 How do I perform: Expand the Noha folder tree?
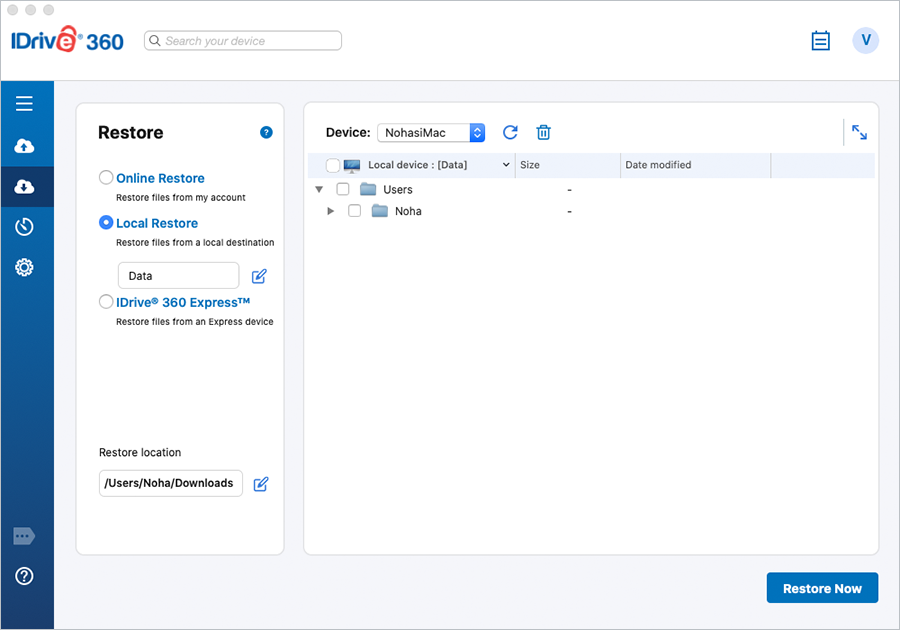[x=331, y=211]
